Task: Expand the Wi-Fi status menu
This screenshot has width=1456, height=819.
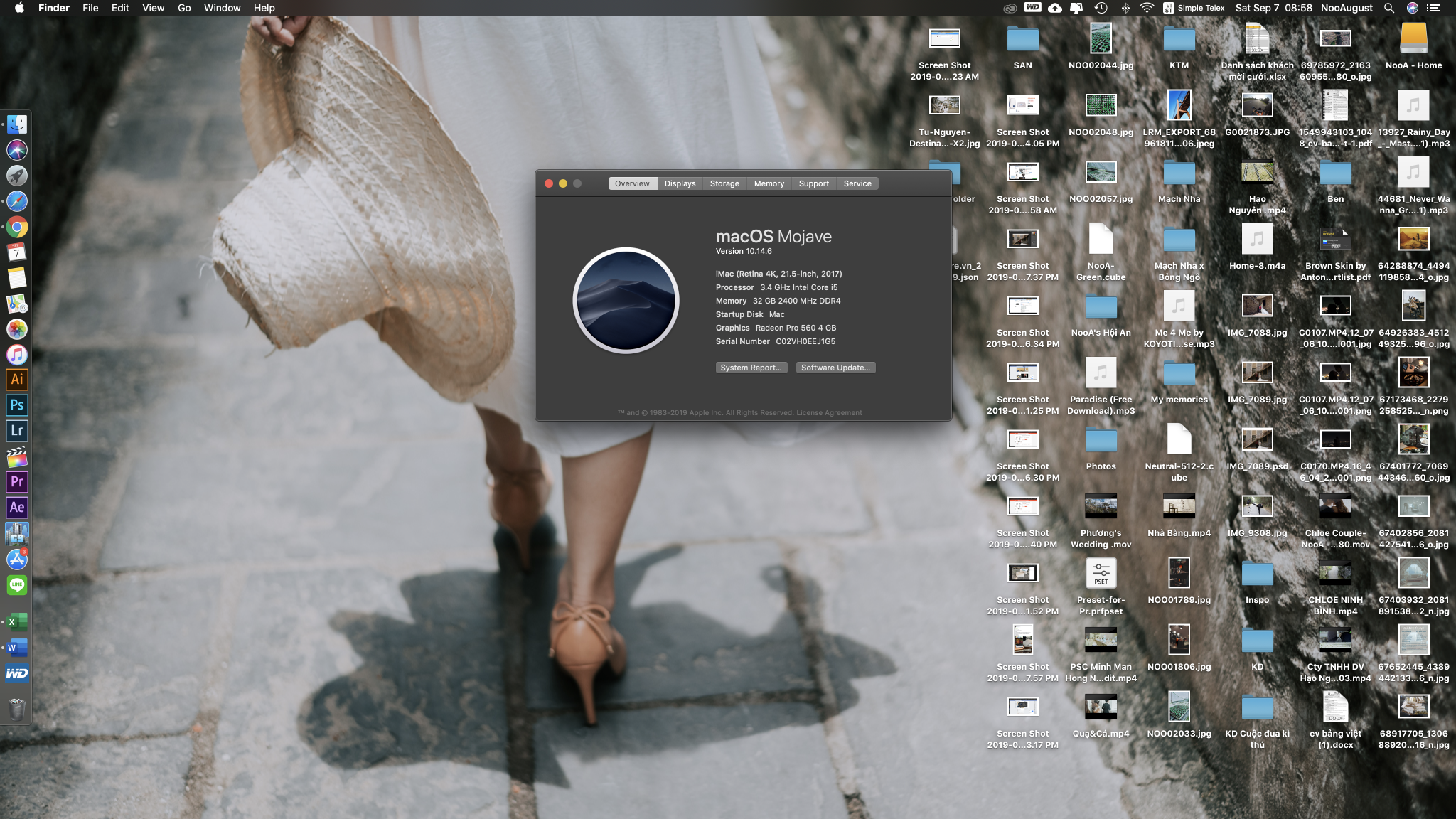Action: tap(1147, 8)
